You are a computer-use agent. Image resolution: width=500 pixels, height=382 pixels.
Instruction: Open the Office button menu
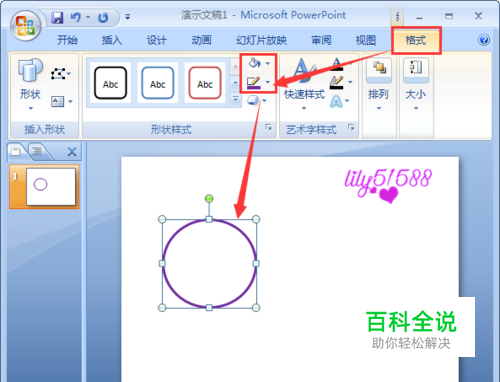[x=26, y=26]
